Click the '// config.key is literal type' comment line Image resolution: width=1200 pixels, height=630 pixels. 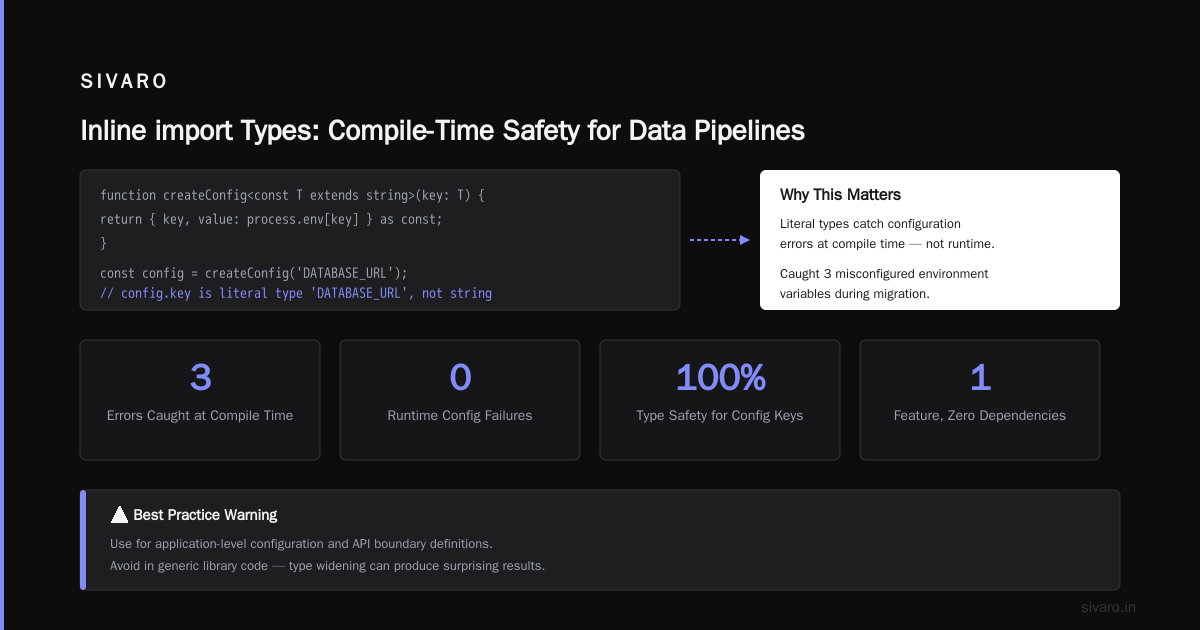[x=296, y=293]
